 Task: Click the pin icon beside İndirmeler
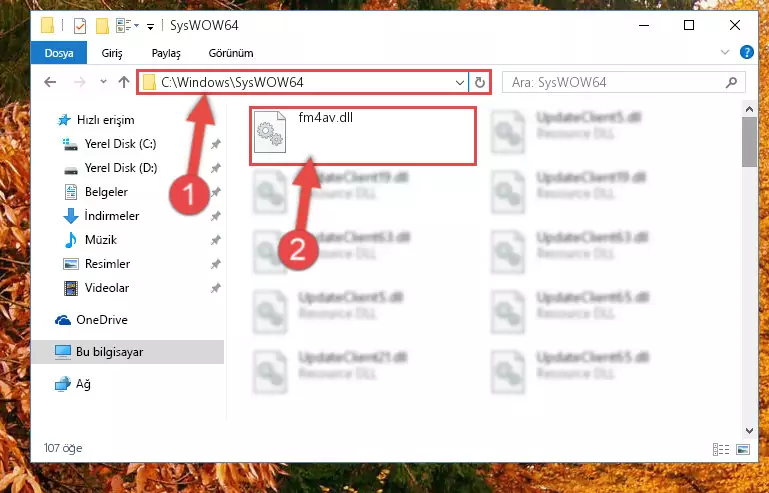(x=215, y=216)
